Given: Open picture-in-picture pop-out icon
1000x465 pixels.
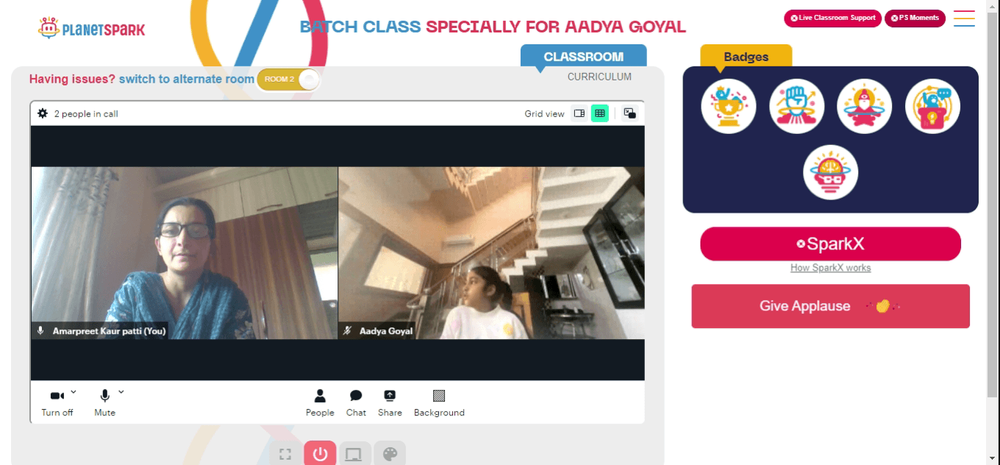Looking at the screenshot, I should tap(630, 114).
